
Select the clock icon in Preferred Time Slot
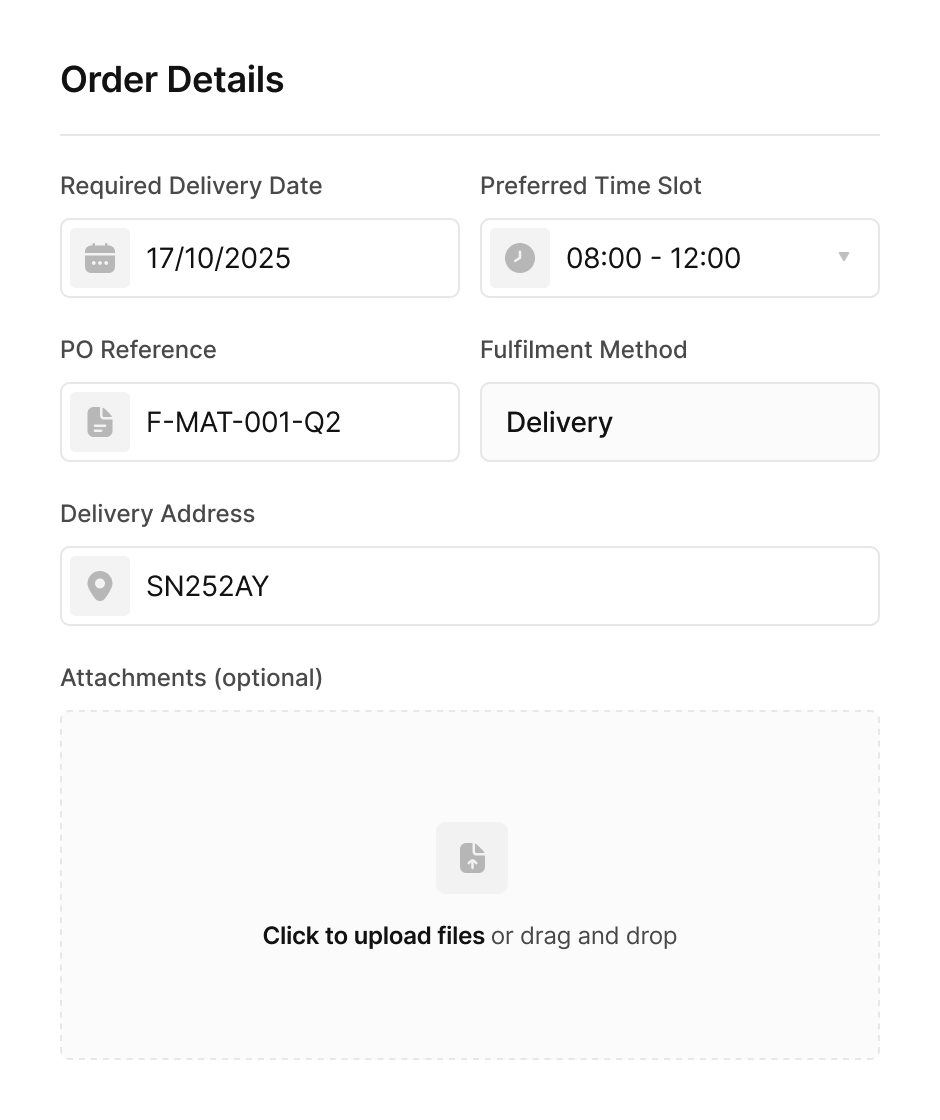(519, 258)
